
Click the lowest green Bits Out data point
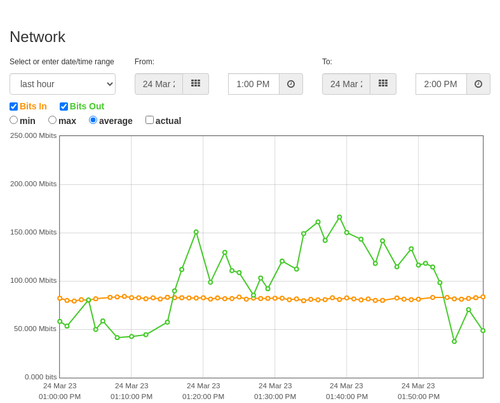[454, 341]
